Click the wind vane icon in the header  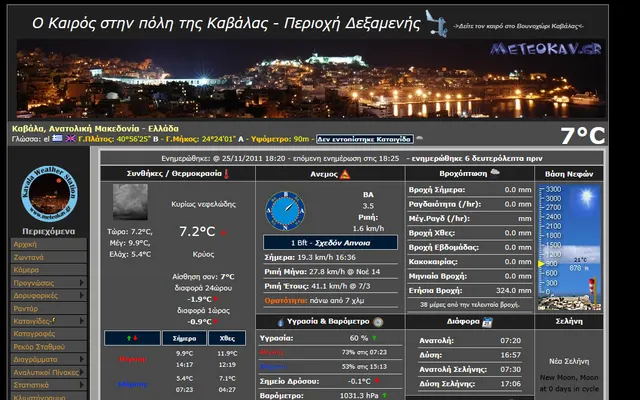[x=436, y=23]
